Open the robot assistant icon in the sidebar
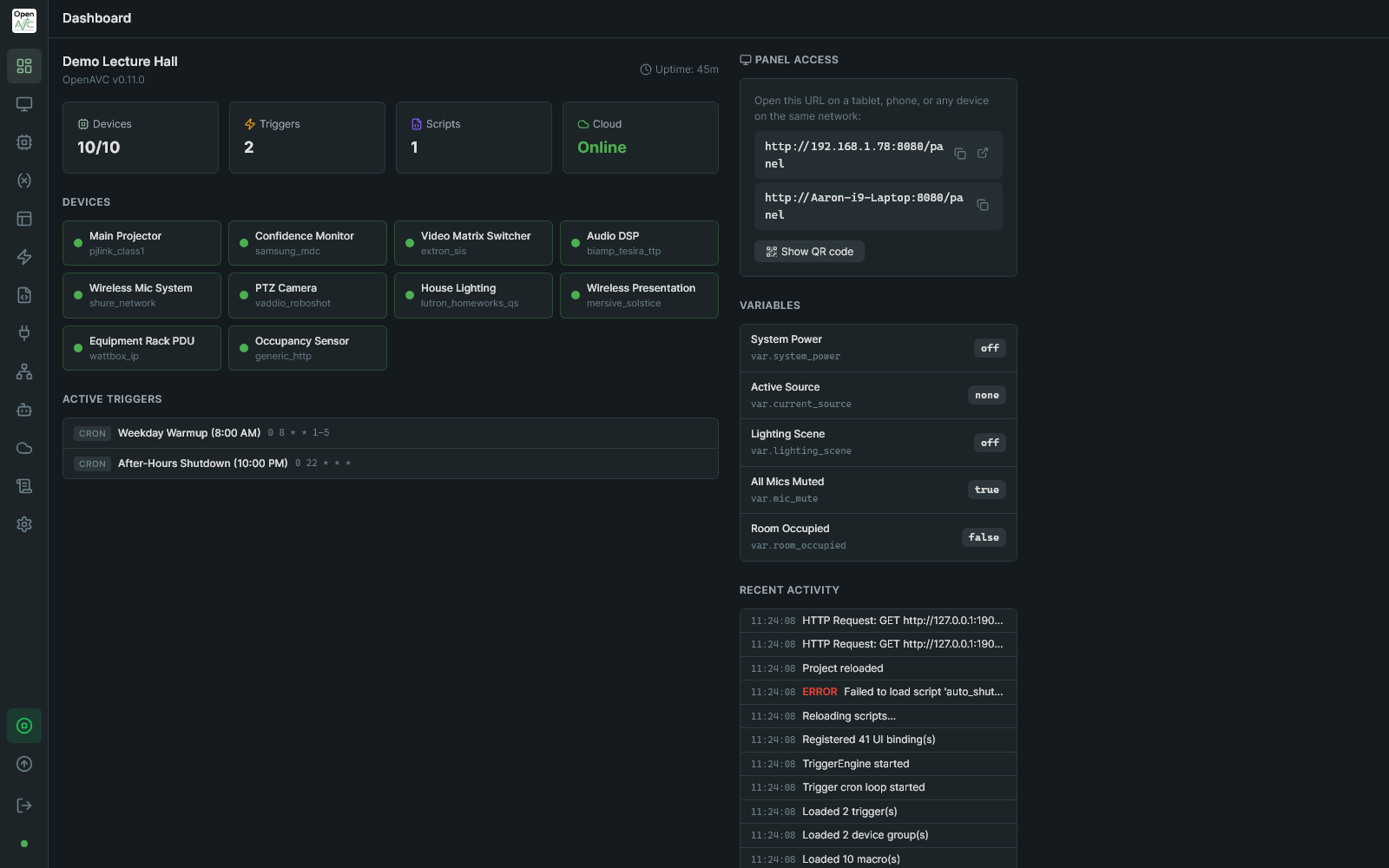This screenshot has width=1389, height=868. 24,410
